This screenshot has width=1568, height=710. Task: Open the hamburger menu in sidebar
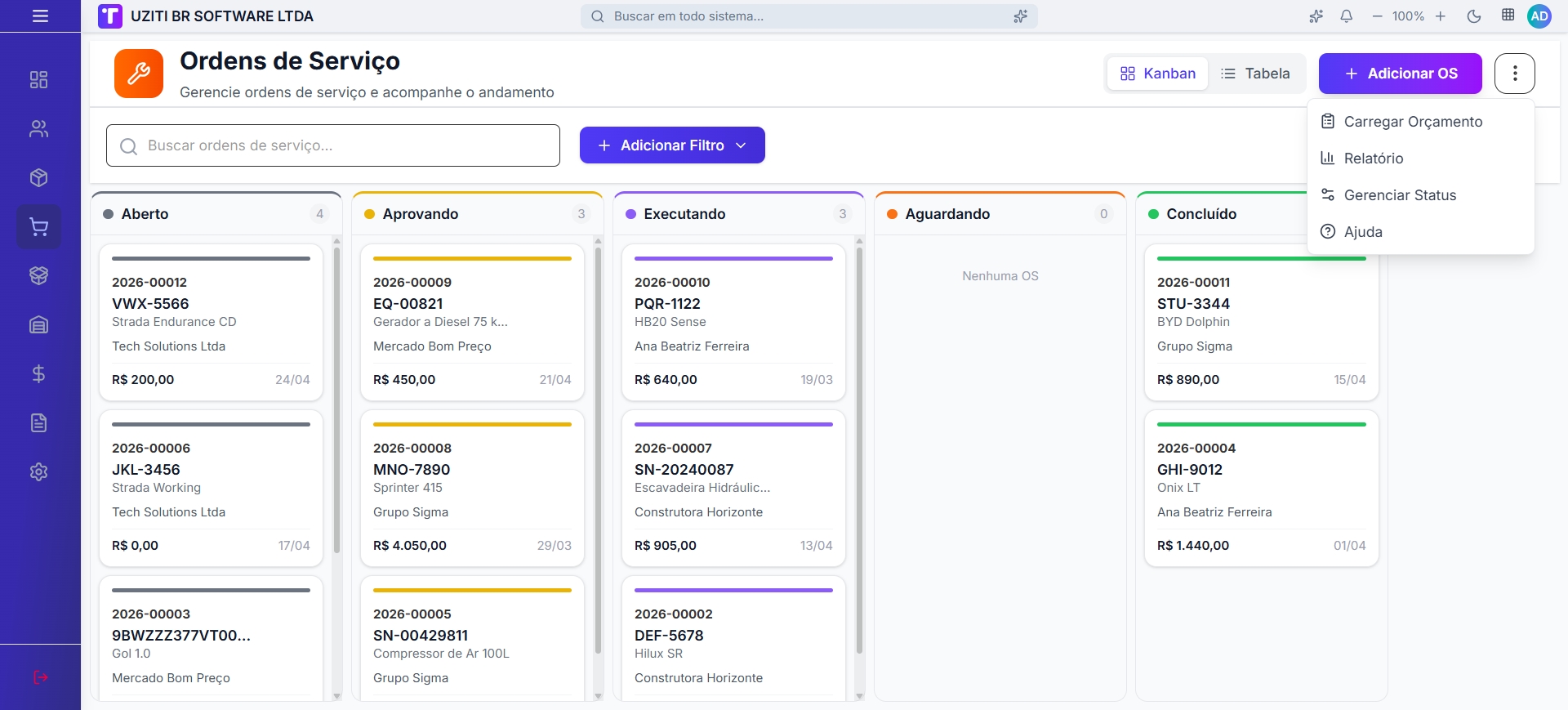40,16
